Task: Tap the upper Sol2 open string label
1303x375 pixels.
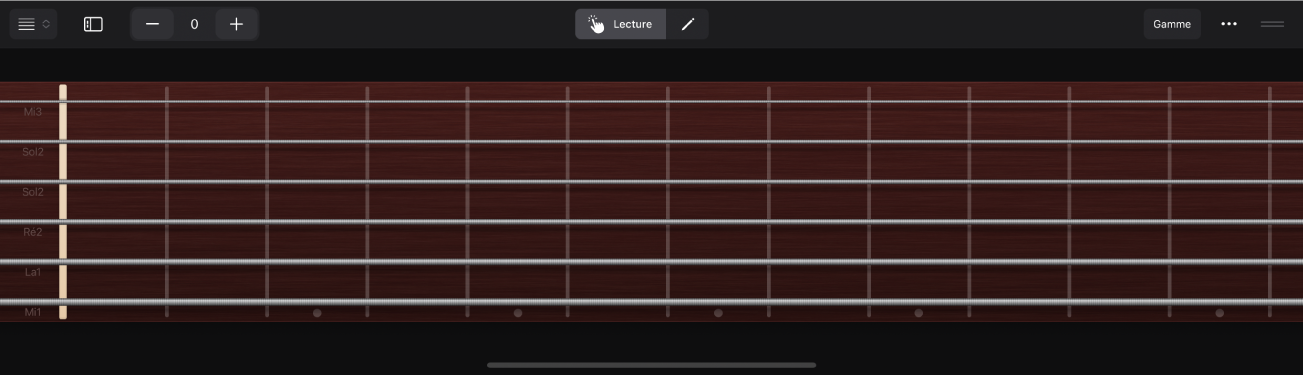Action: pos(33,152)
